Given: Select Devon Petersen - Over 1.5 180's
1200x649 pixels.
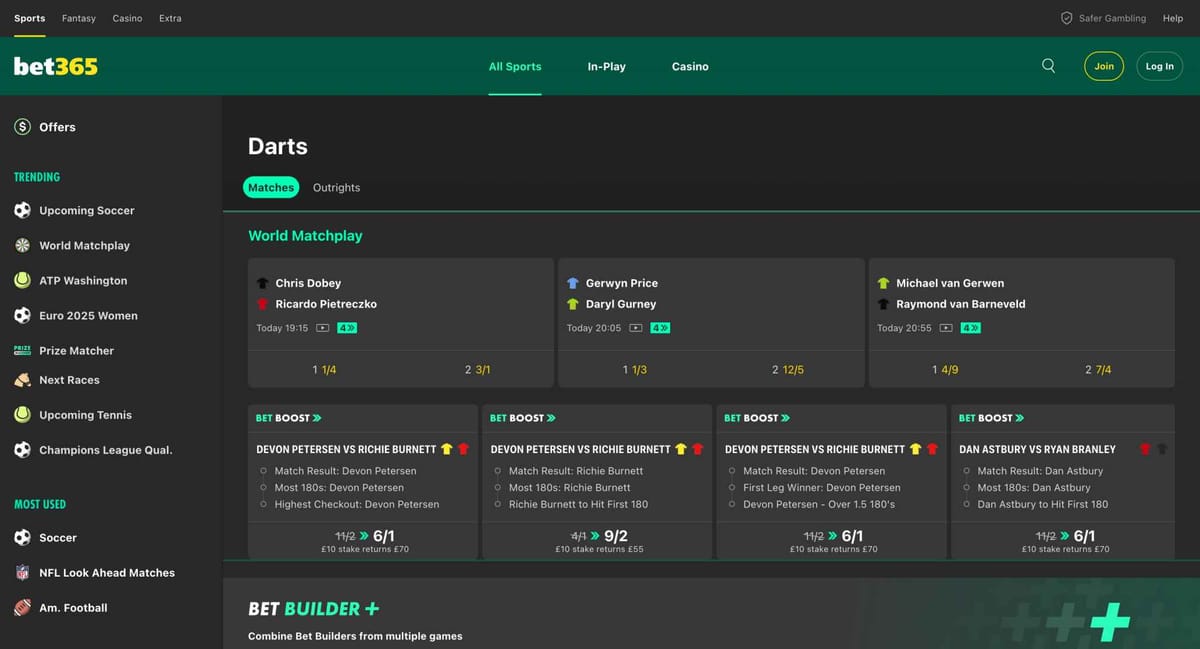Looking at the screenshot, I should (x=819, y=504).
